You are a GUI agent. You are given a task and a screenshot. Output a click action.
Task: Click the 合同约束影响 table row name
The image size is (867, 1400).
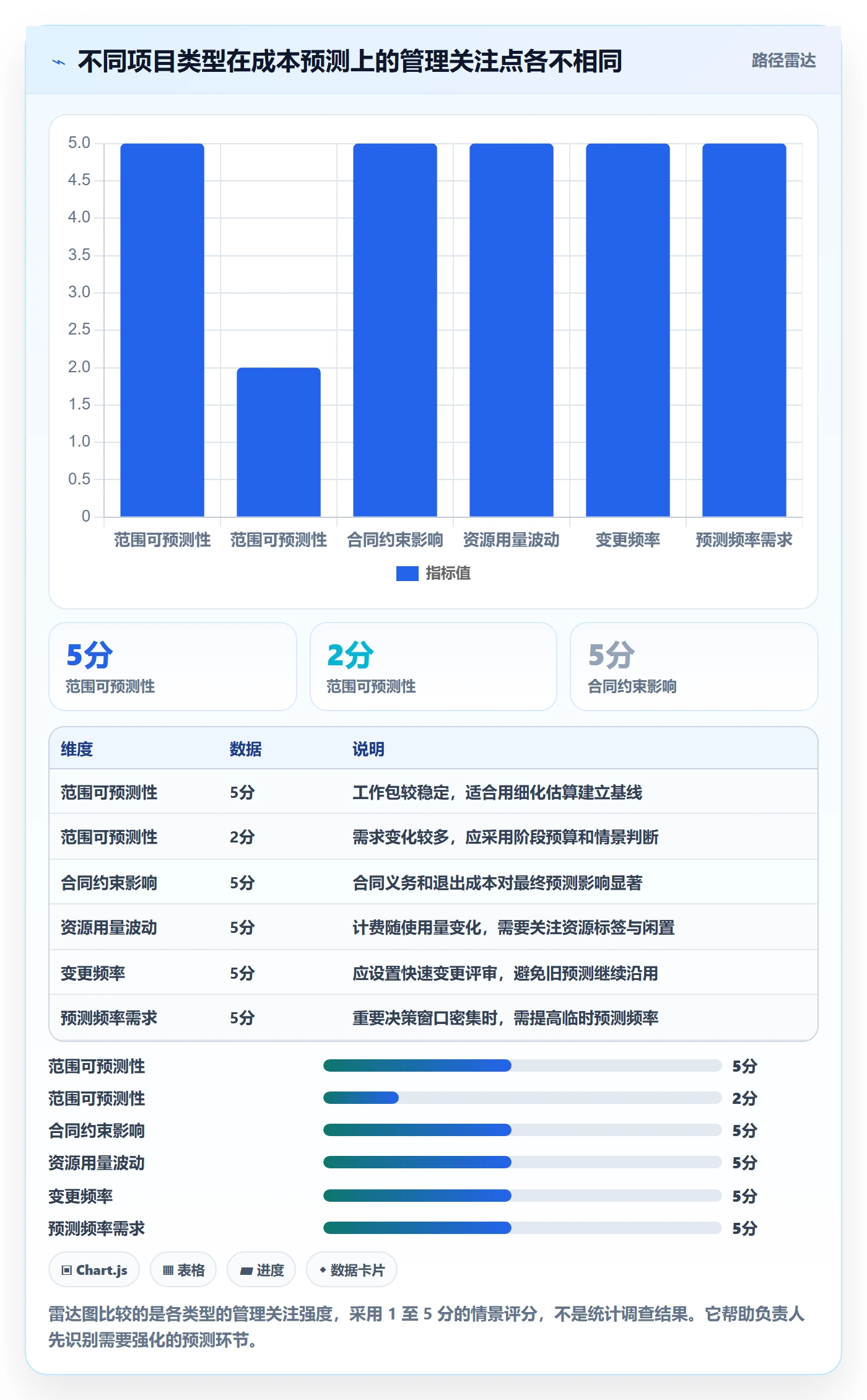[109, 883]
